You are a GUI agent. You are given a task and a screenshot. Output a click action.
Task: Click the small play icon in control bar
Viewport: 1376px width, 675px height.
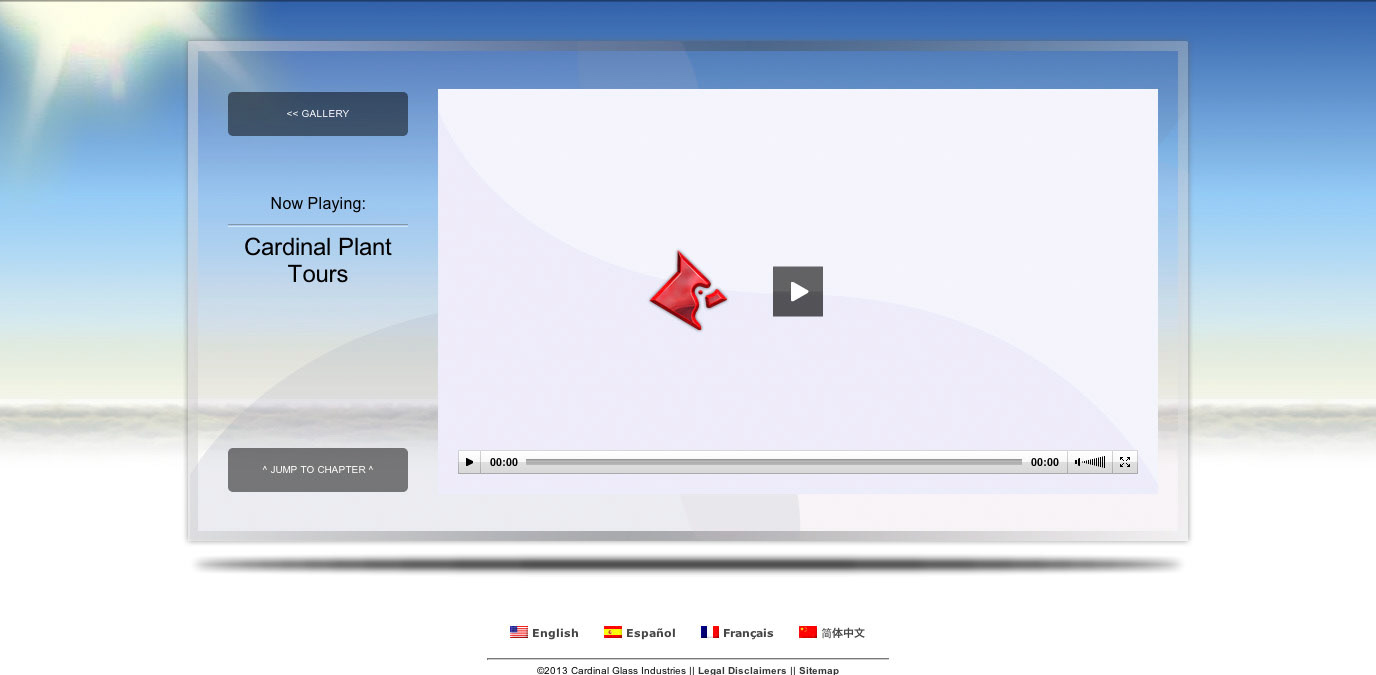[x=470, y=462]
